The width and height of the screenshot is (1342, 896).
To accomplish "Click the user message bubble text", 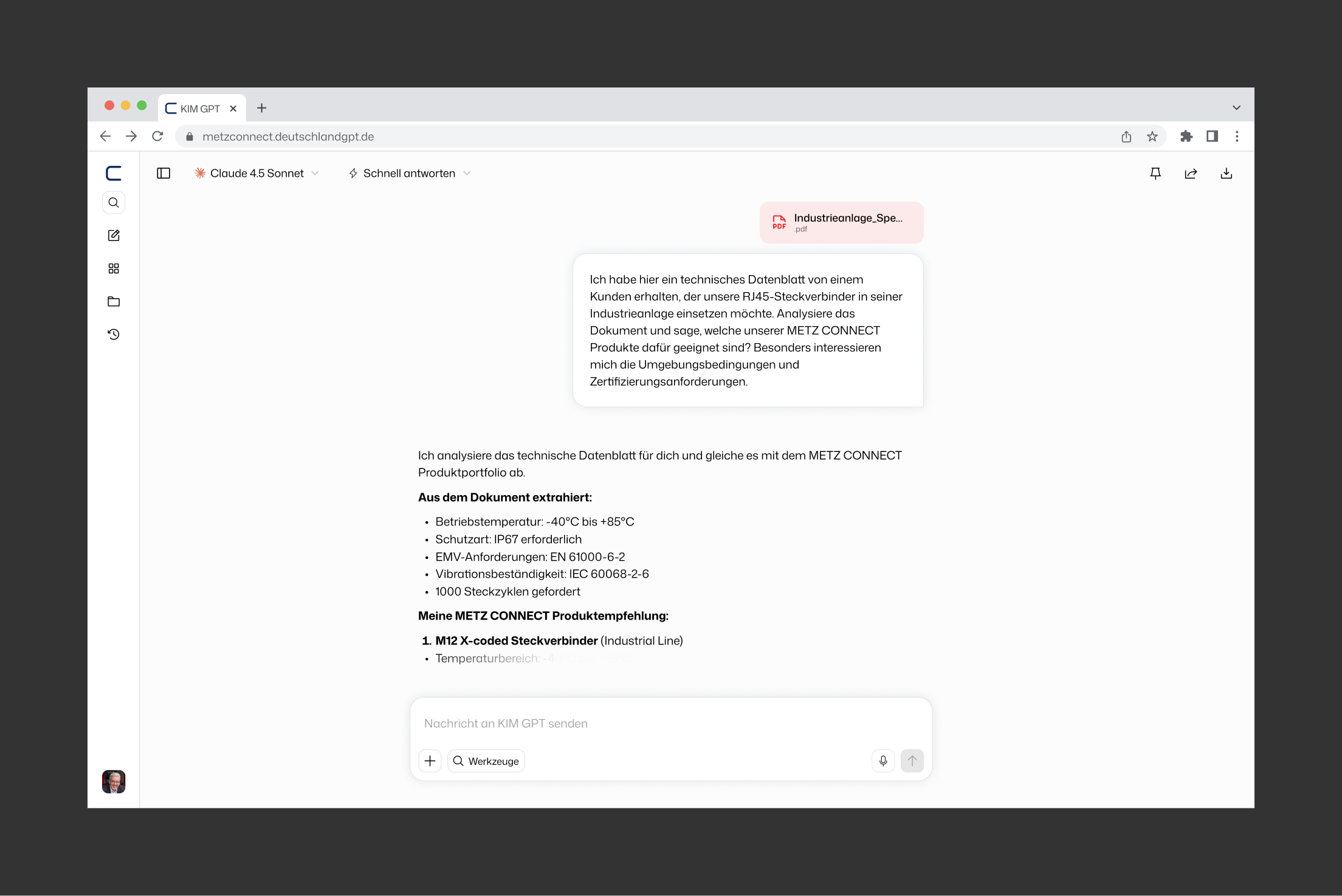I will [x=748, y=330].
